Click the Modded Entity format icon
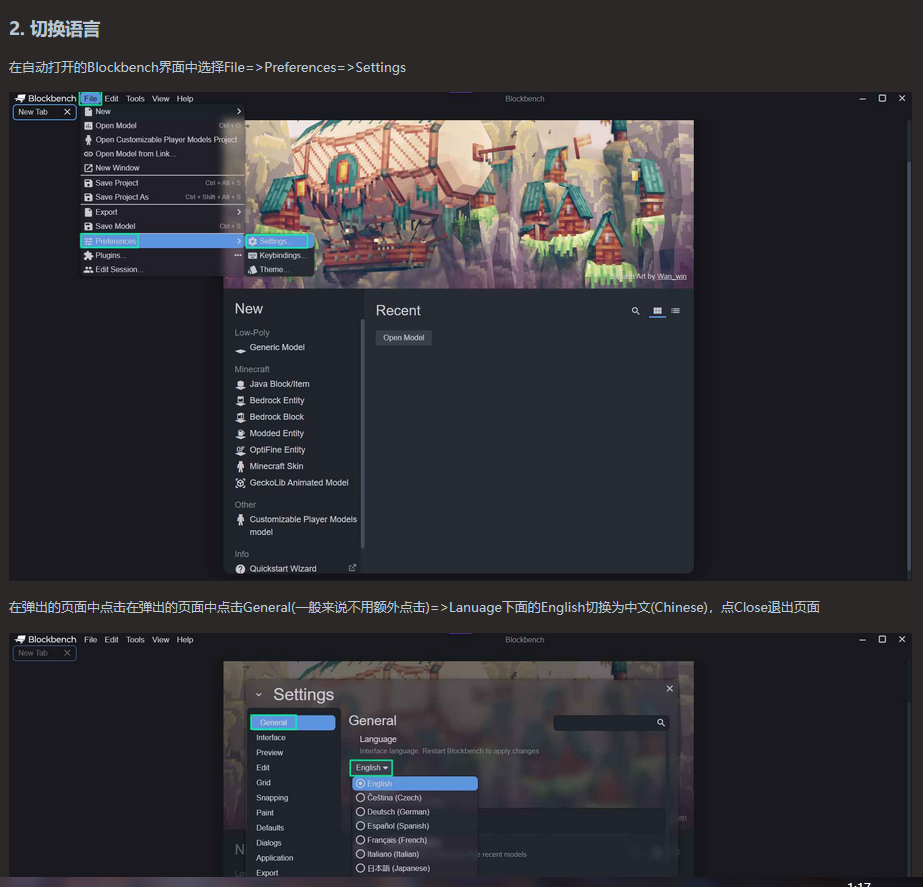923x887 pixels. point(240,434)
